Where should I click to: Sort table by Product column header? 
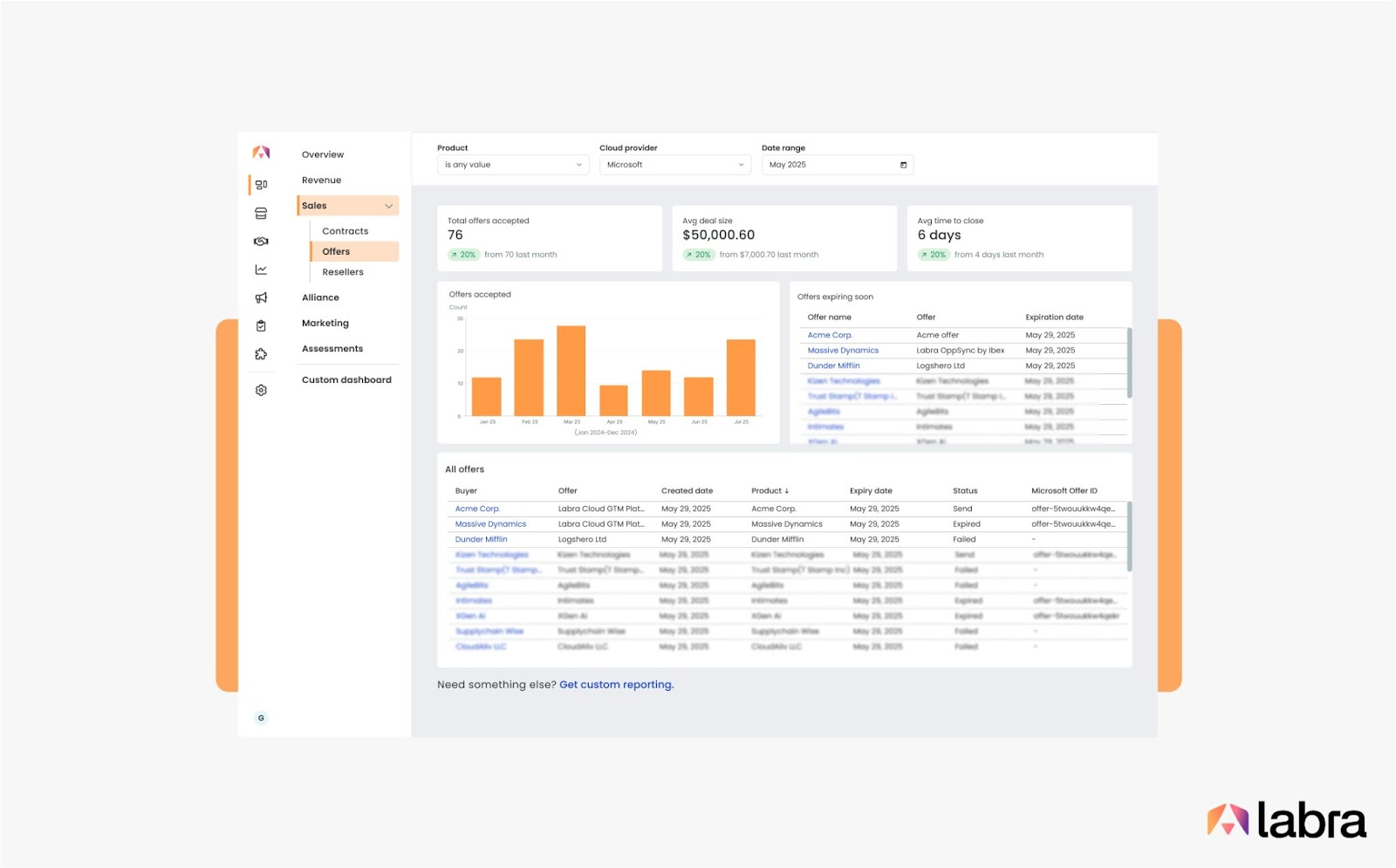770,491
